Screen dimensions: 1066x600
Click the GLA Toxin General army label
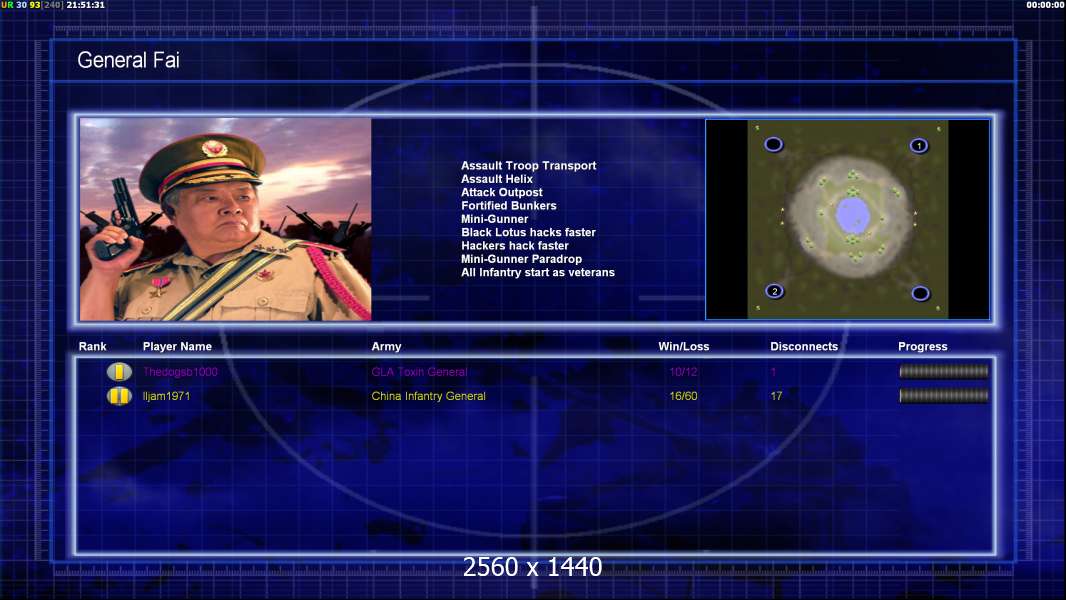tap(419, 372)
